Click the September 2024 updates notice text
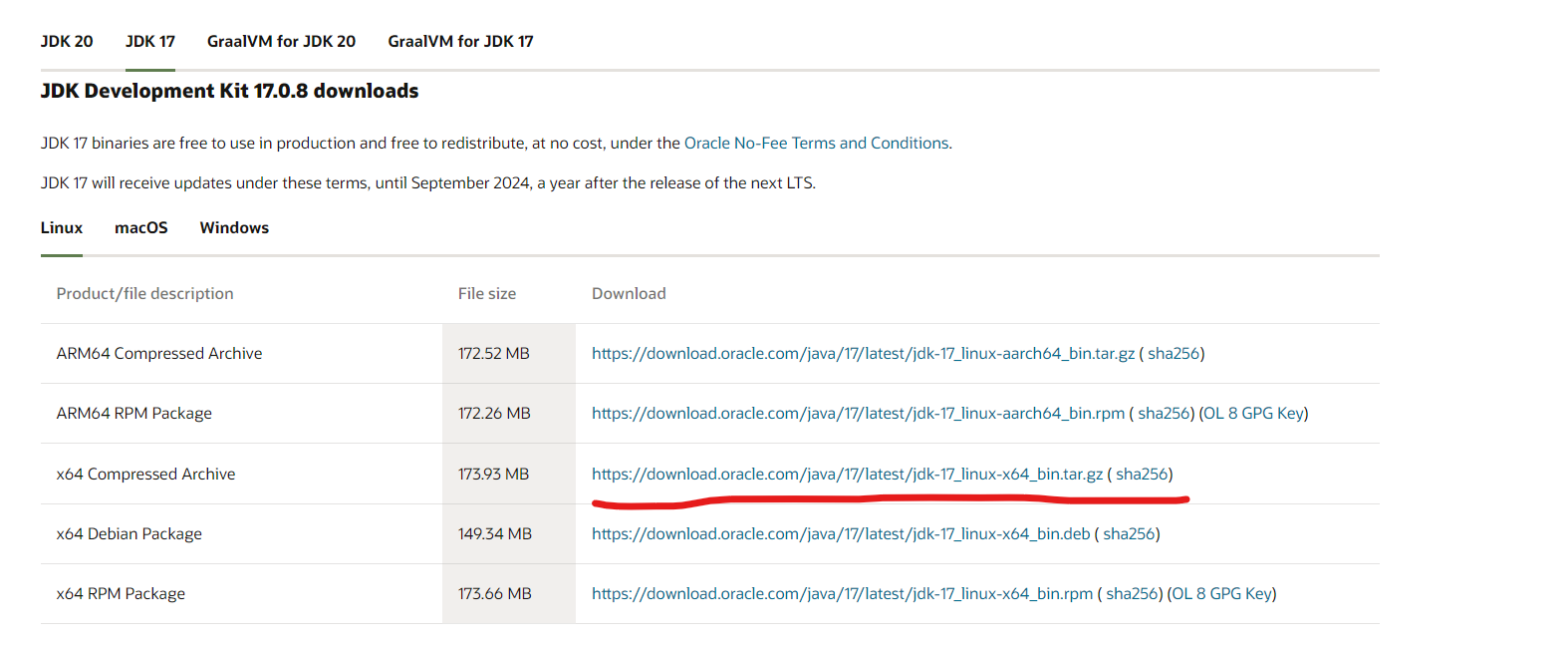Image resolution: width=1568 pixels, height=647 pixels. pos(428,182)
